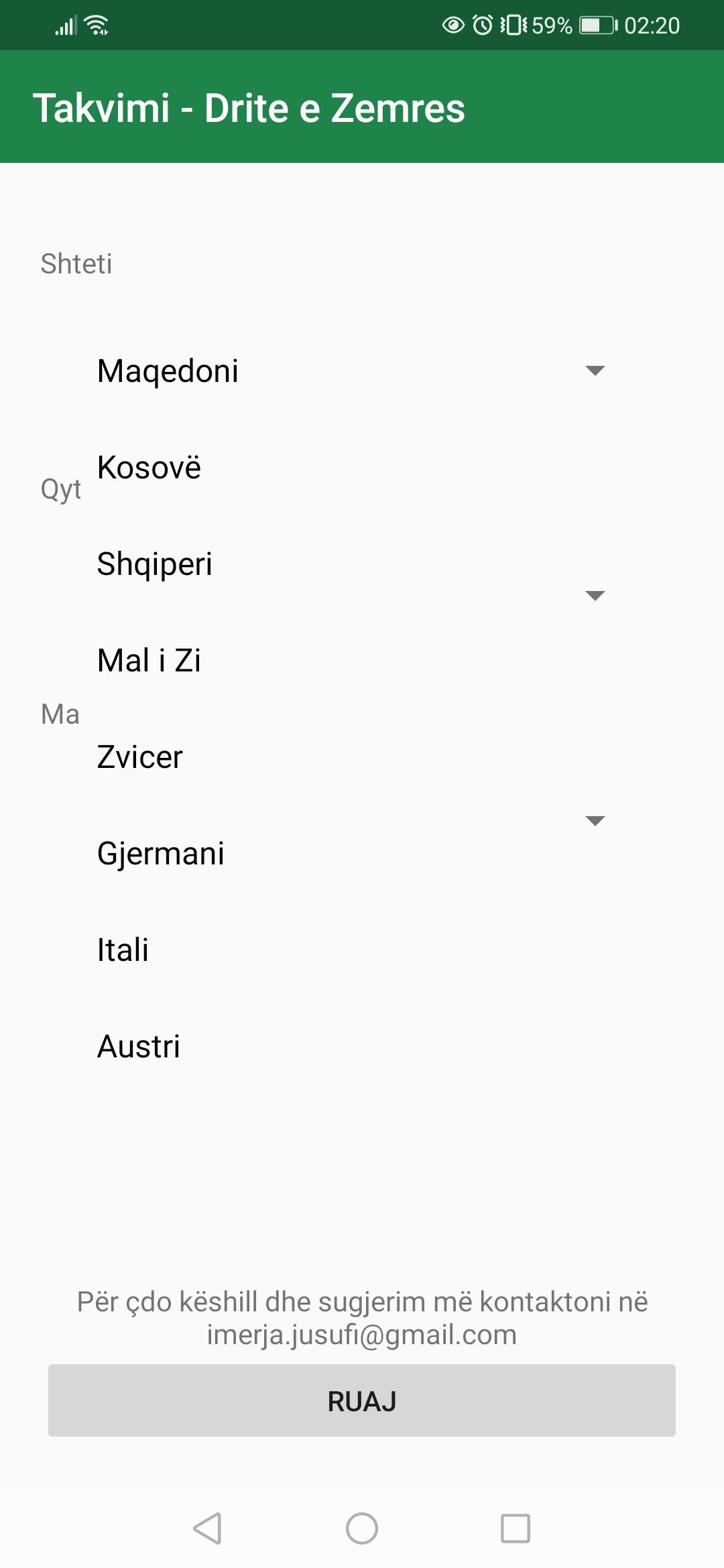
Task: Tap the Wi-Fi status icon
Action: (x=98, y=25)
